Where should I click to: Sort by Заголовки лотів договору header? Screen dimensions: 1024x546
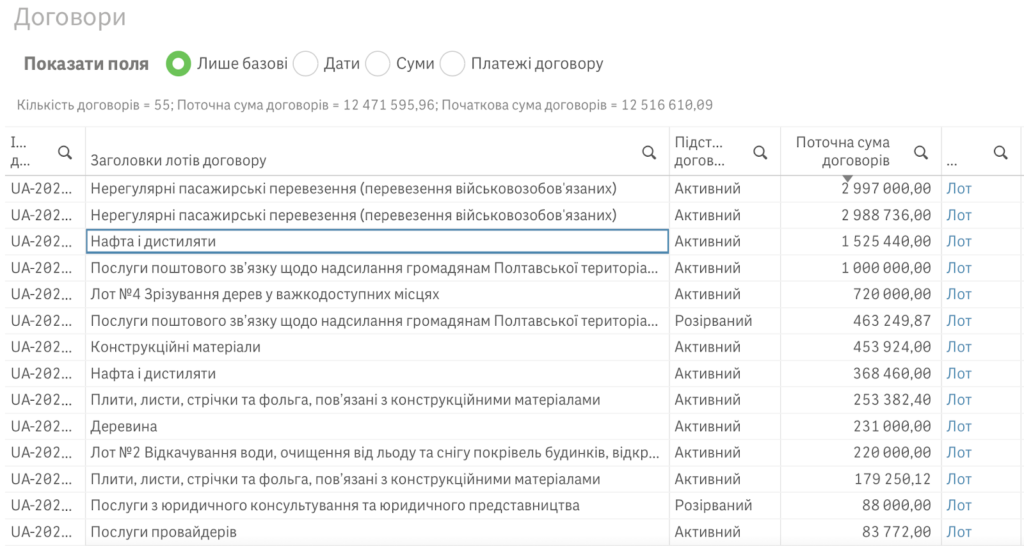pyautogui.click(x=179, y=160)
